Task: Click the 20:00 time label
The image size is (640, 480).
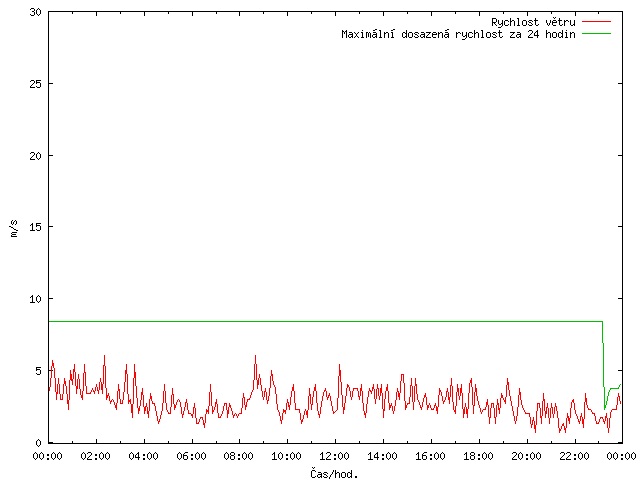Action: 526,456
